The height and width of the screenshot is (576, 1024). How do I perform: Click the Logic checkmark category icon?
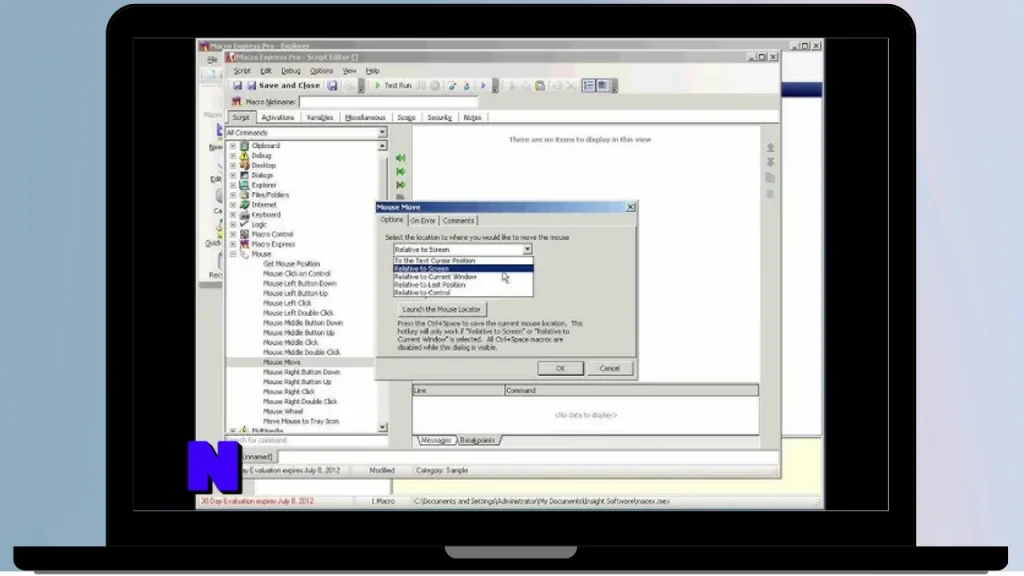[x=244, y=224]
